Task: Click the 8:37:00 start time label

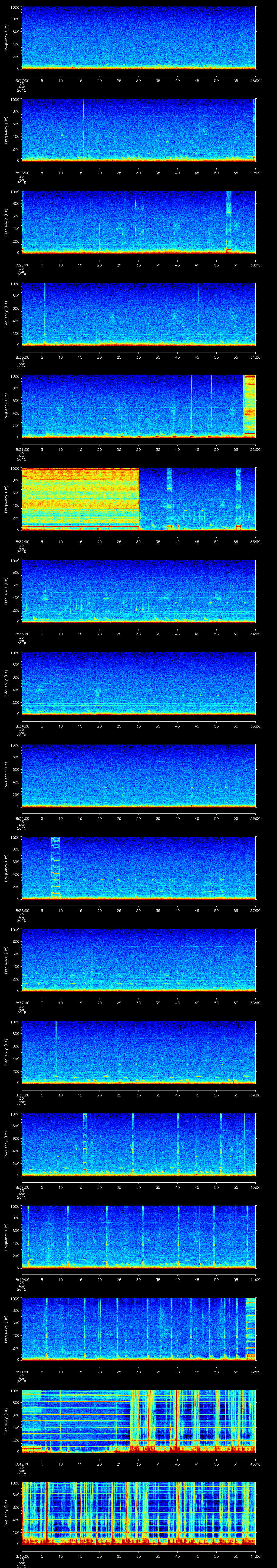Action: coord(22,1003)
